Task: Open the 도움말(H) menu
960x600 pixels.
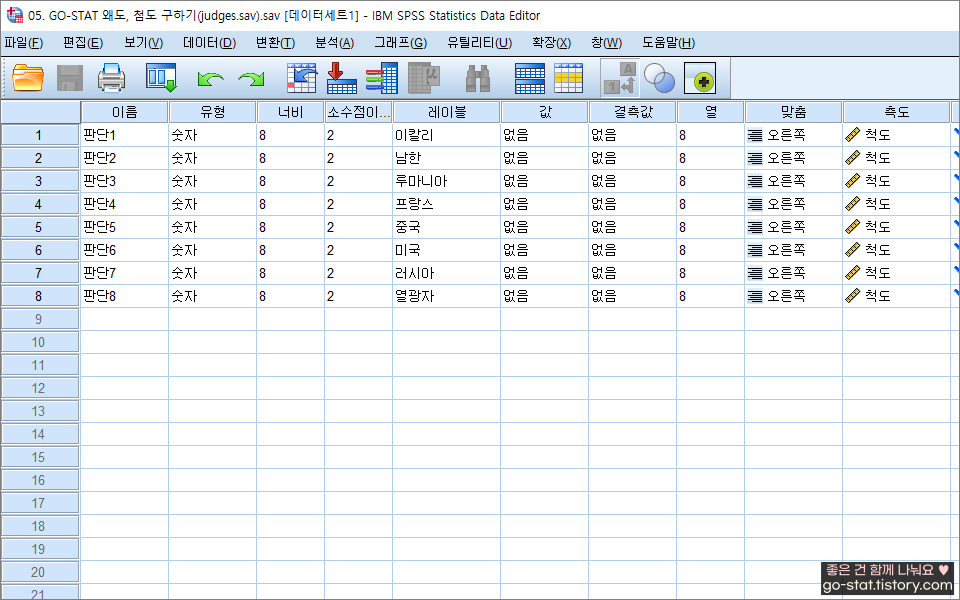Action: [x=669, y=43]
